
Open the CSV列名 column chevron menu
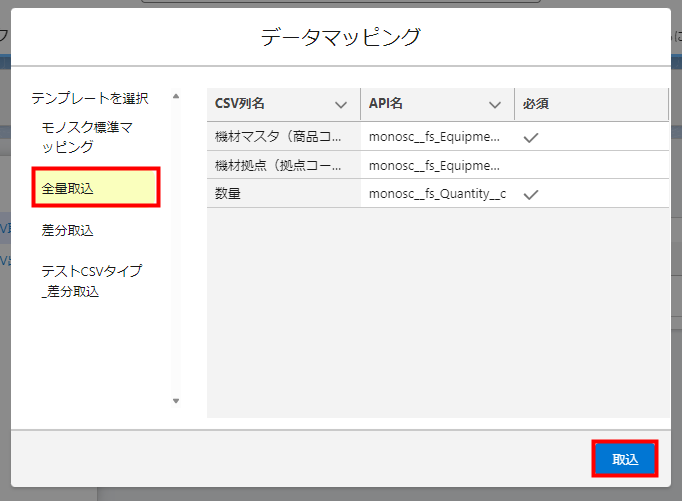click(x=341, y=104)
